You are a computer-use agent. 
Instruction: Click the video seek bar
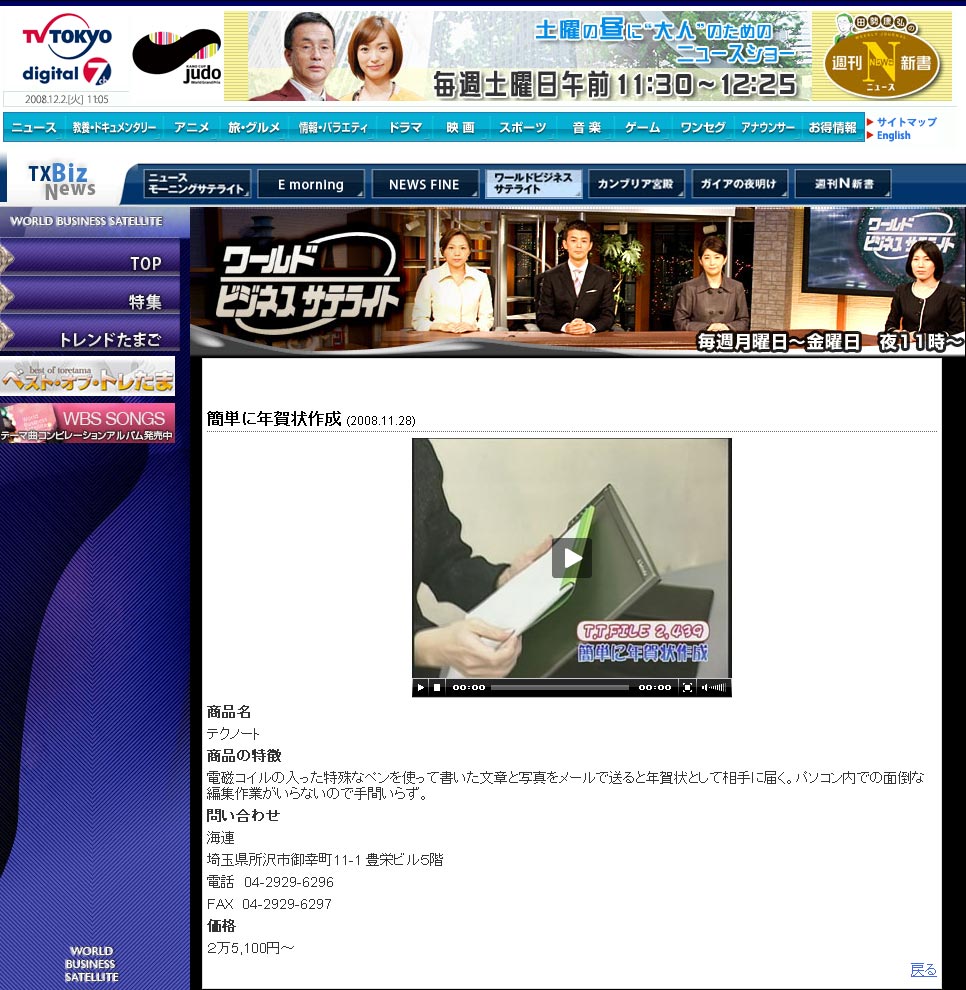point(559,687)
